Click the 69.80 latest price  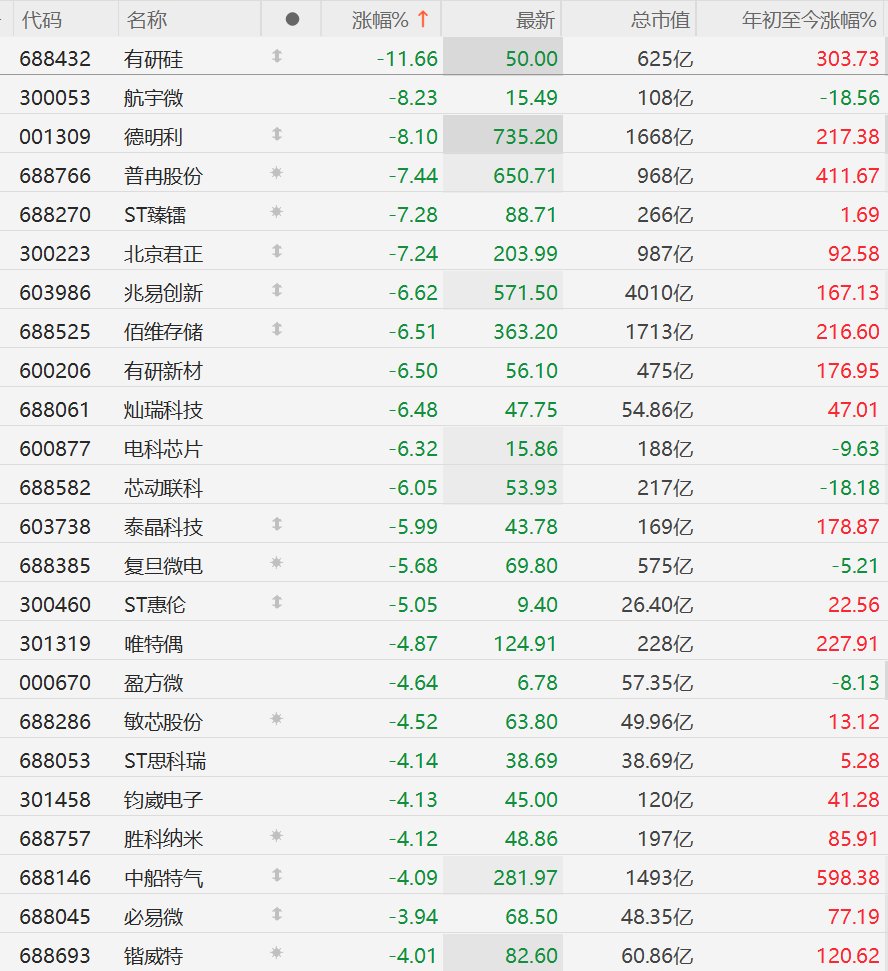pos(531,566)
